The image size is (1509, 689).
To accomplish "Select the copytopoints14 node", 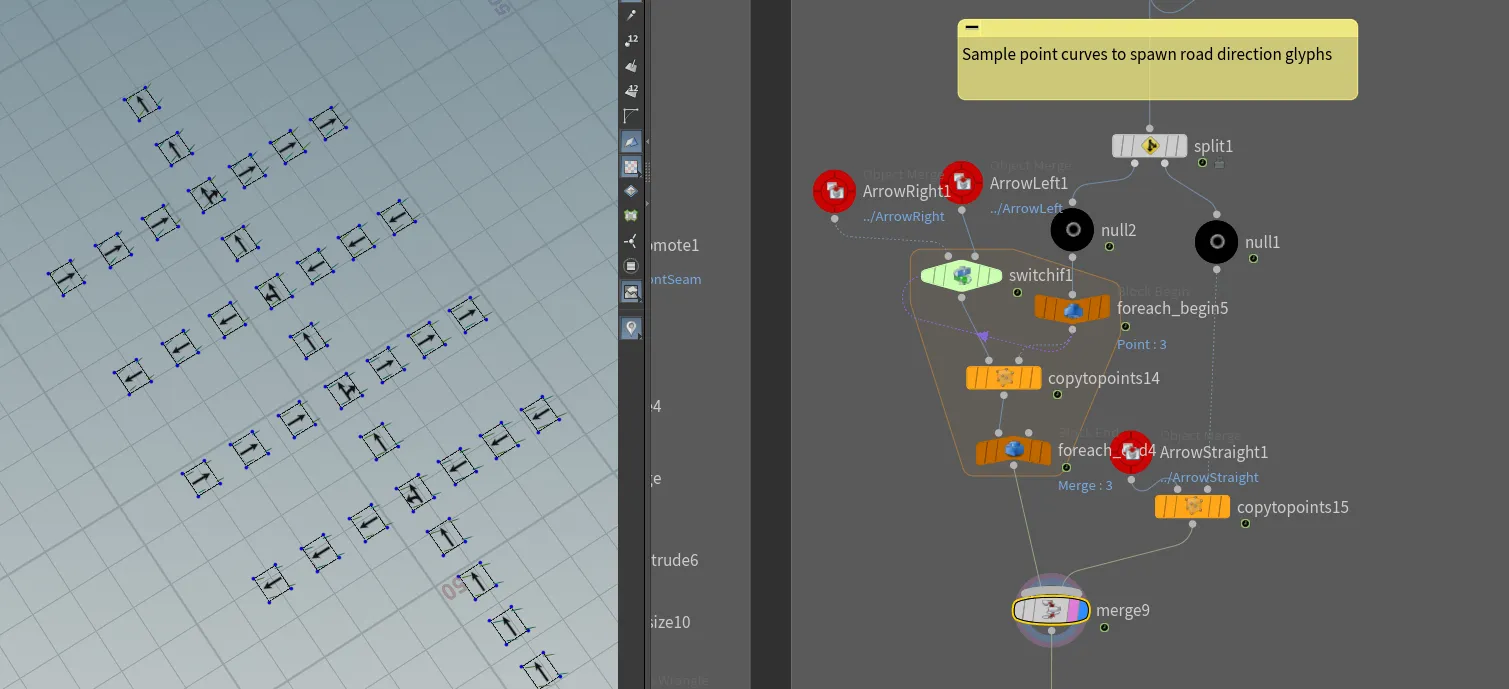I will click(x=1004, y=378).
